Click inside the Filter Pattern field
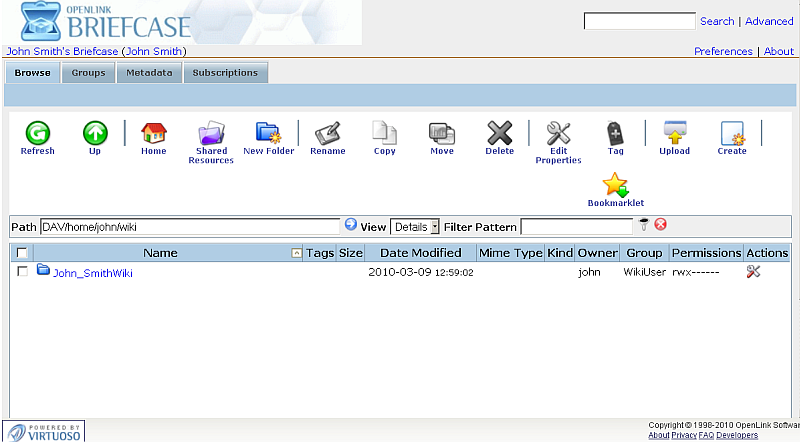Screen dimensions: 800x442 576,227
